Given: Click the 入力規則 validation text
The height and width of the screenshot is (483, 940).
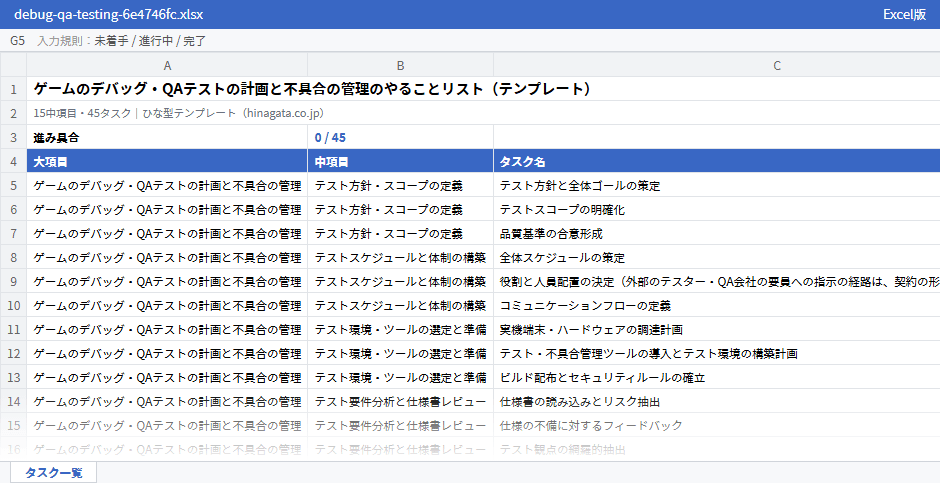Looking at the screenshot, I should click(x=122, y=41).
